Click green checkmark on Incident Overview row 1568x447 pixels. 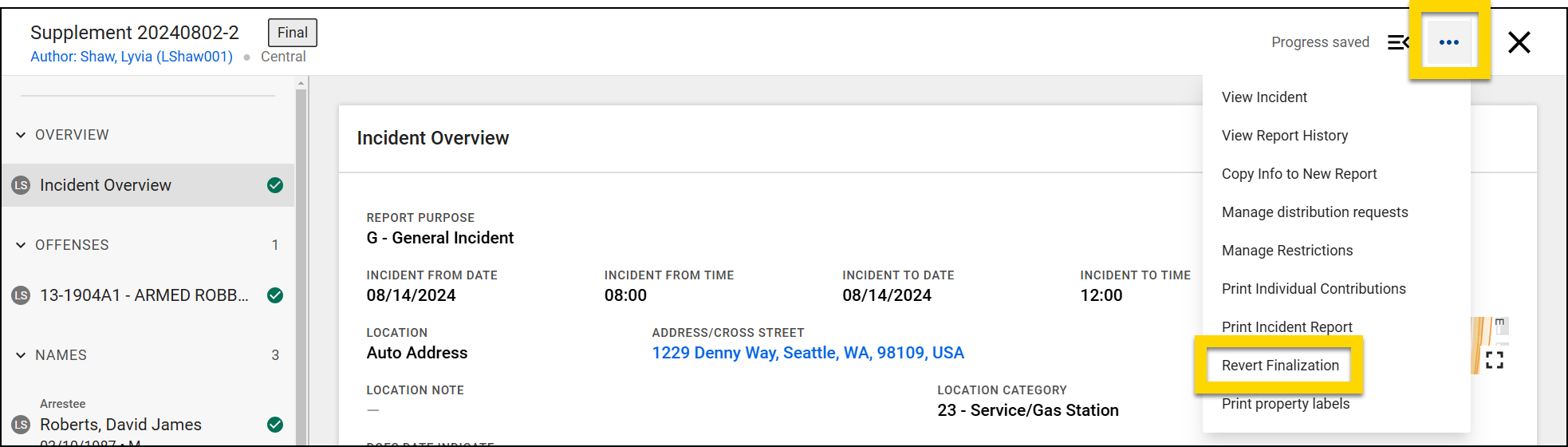tap(275, 185)
